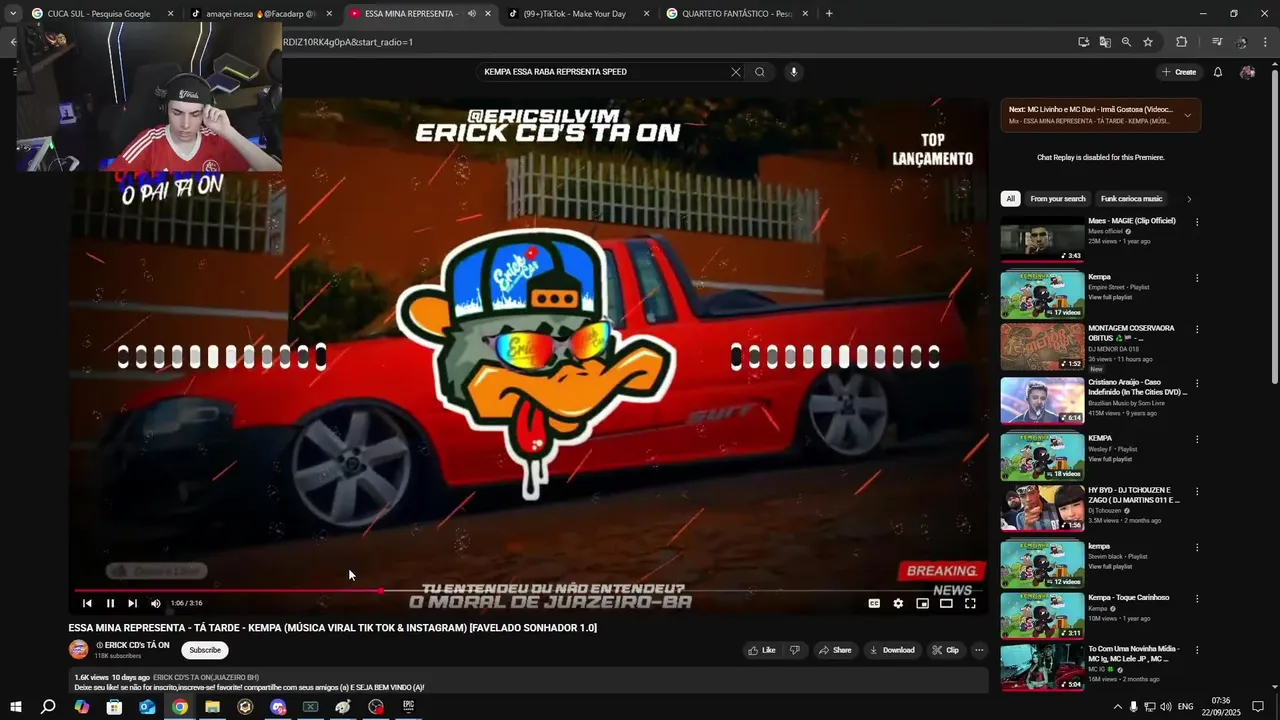Open ERICK CD's TÁ ON channel avatar
This screenshot has height=720, width=1280.
78,649
